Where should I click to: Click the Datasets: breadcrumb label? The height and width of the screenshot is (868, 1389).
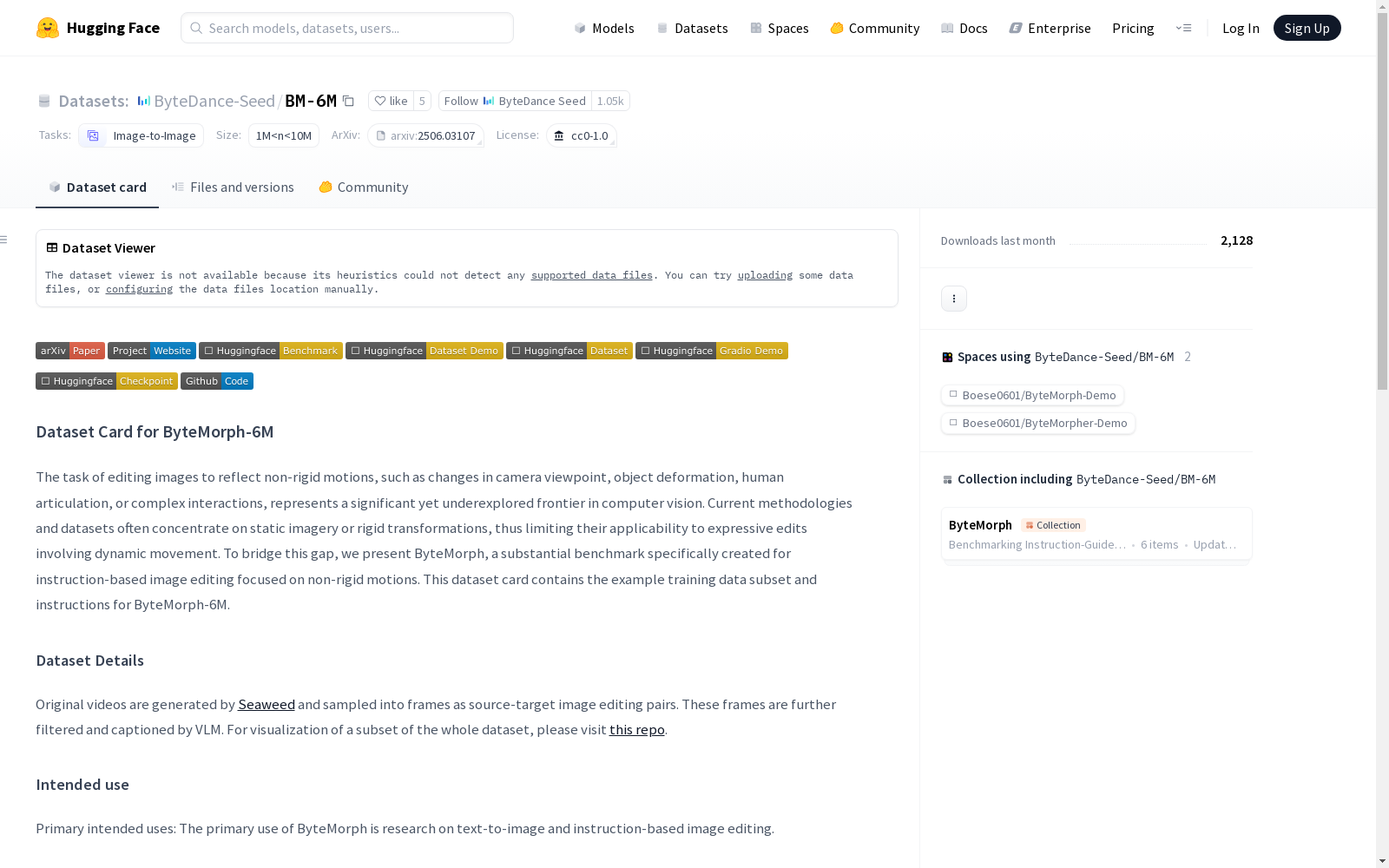click(94, 101)
